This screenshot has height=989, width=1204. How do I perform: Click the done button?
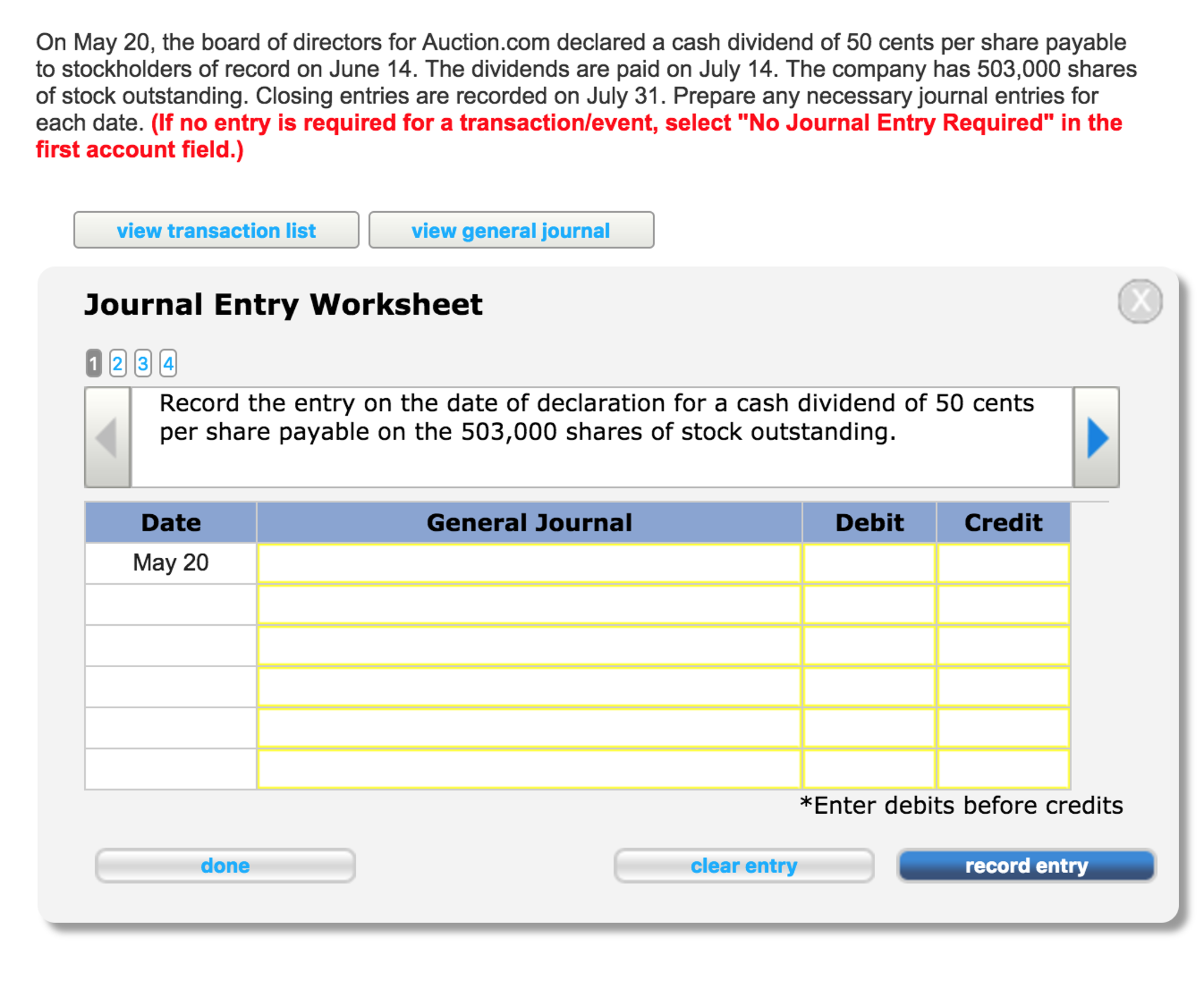pyautogui.click(x=225, y=865)
